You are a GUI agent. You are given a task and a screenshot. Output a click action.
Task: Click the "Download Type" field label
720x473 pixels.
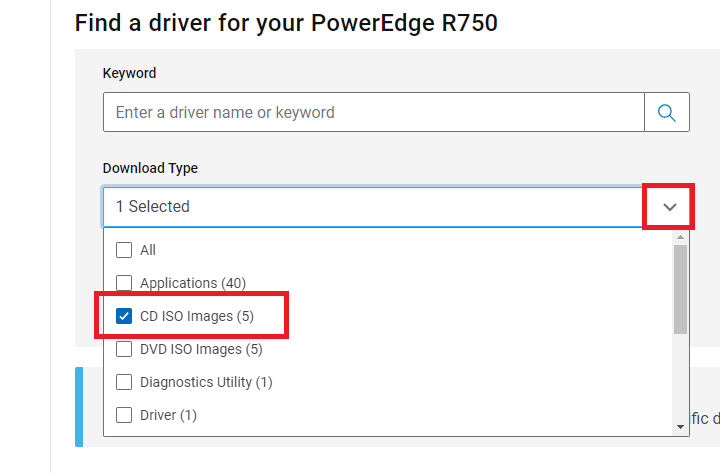(150, 168)
